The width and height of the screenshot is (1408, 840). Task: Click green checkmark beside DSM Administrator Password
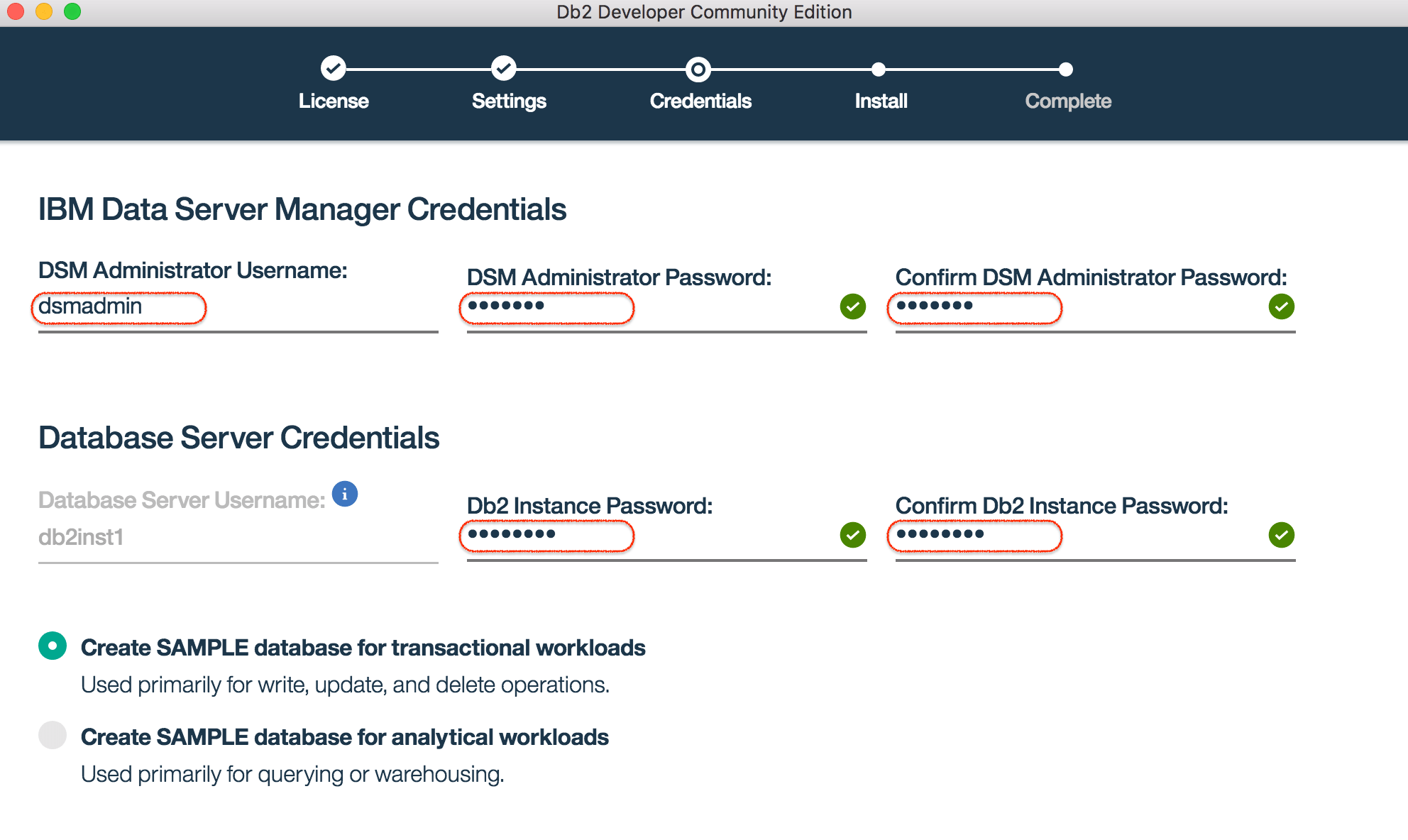point(853,306)
